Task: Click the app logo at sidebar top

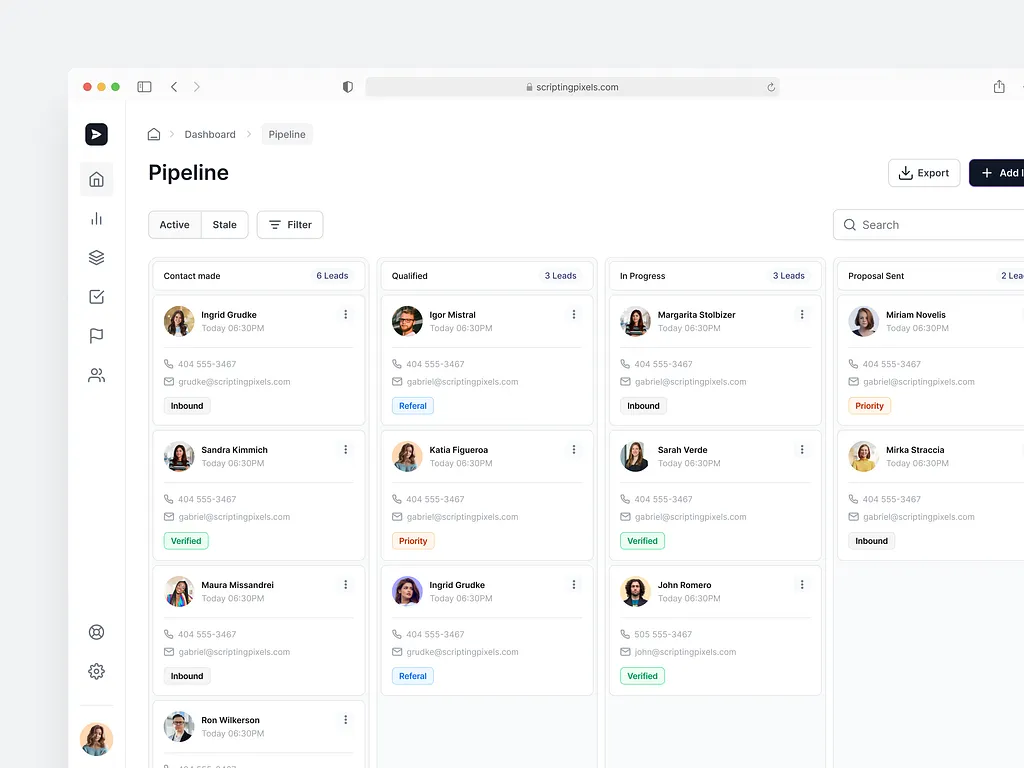Action: (96, 133)
